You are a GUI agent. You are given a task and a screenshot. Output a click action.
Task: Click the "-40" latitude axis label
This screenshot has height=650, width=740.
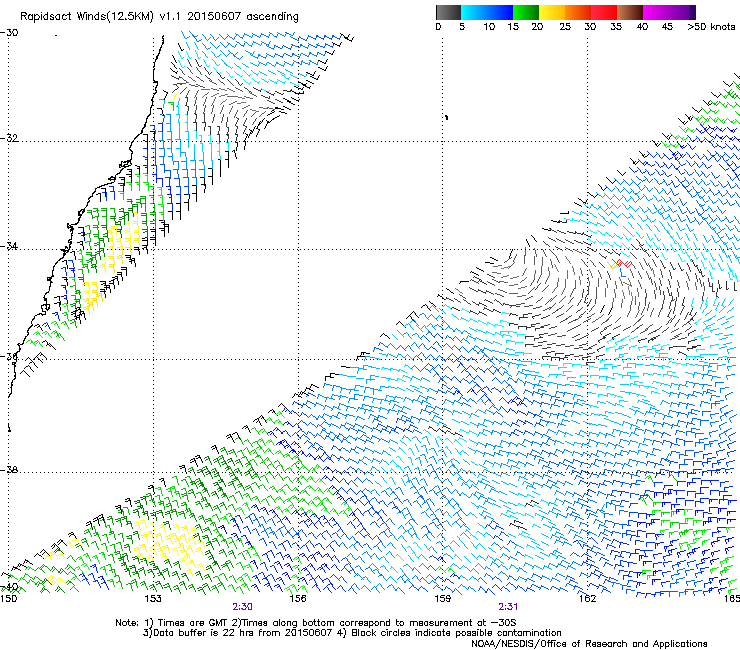click(x=9, y=587)
